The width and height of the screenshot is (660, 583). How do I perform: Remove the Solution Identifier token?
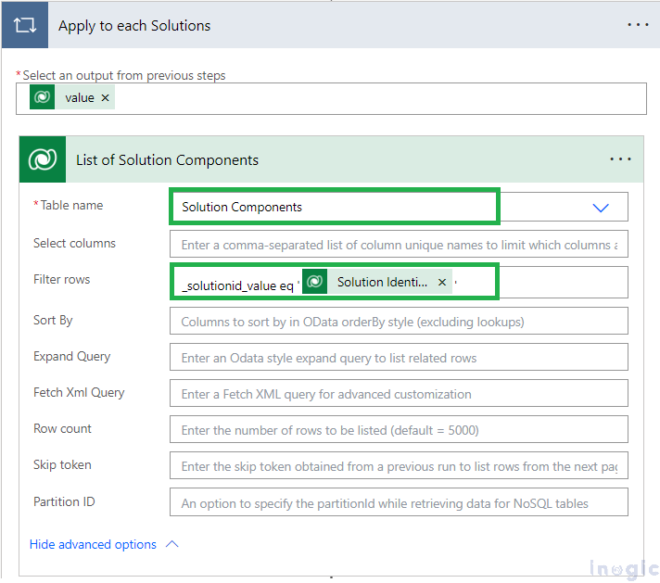tap(442, 282)
